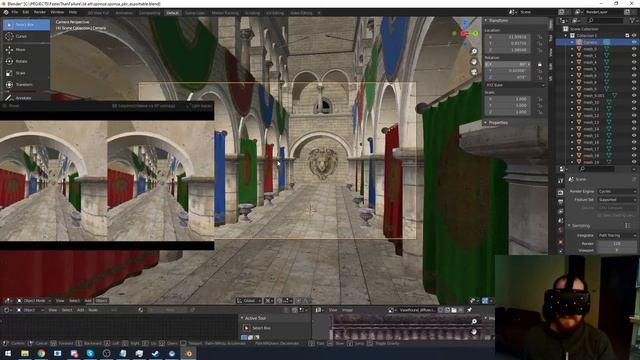Screen dimensions: 640x360
Task: Hide mesh_4 with its eye icon
Action: click(x=634, y=62)
